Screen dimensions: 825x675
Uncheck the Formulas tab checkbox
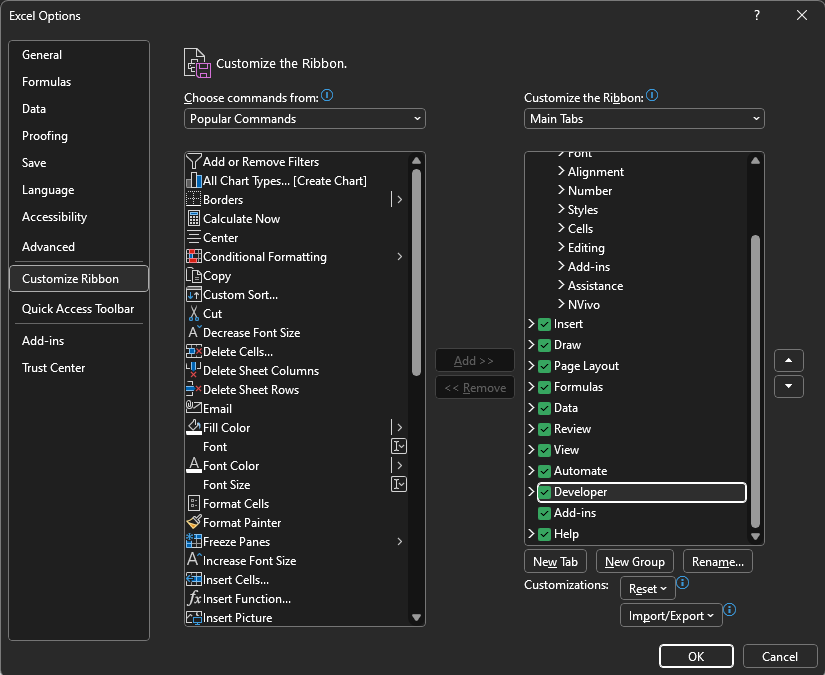(545, 387)
